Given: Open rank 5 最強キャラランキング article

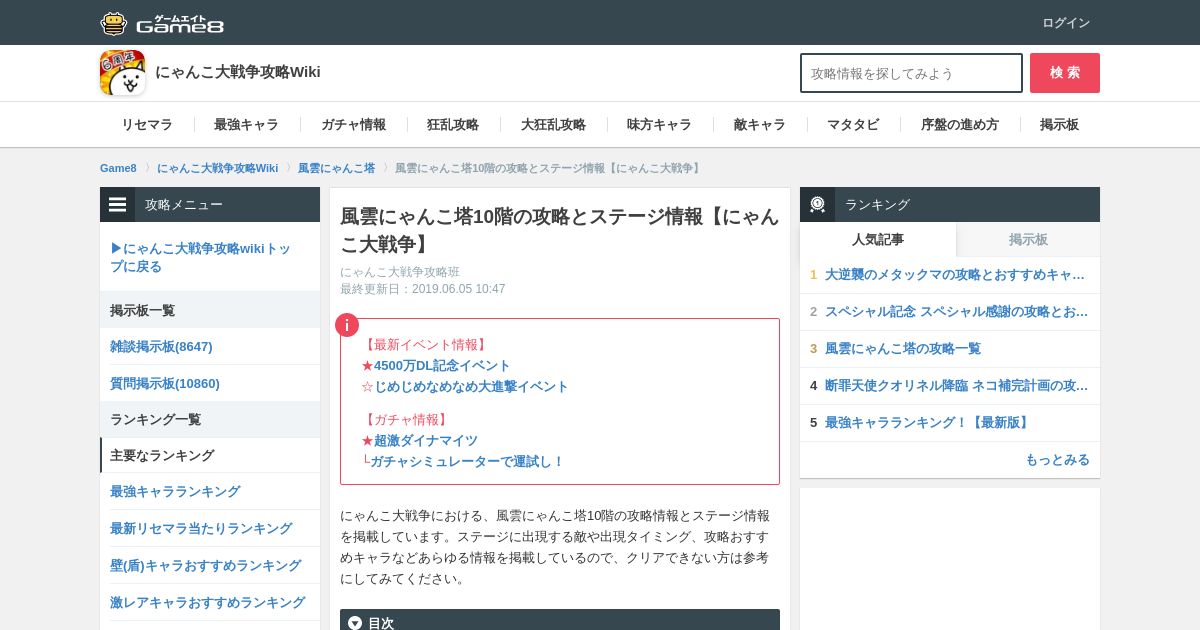Looking at the screenshot, I should coord(928,422).
